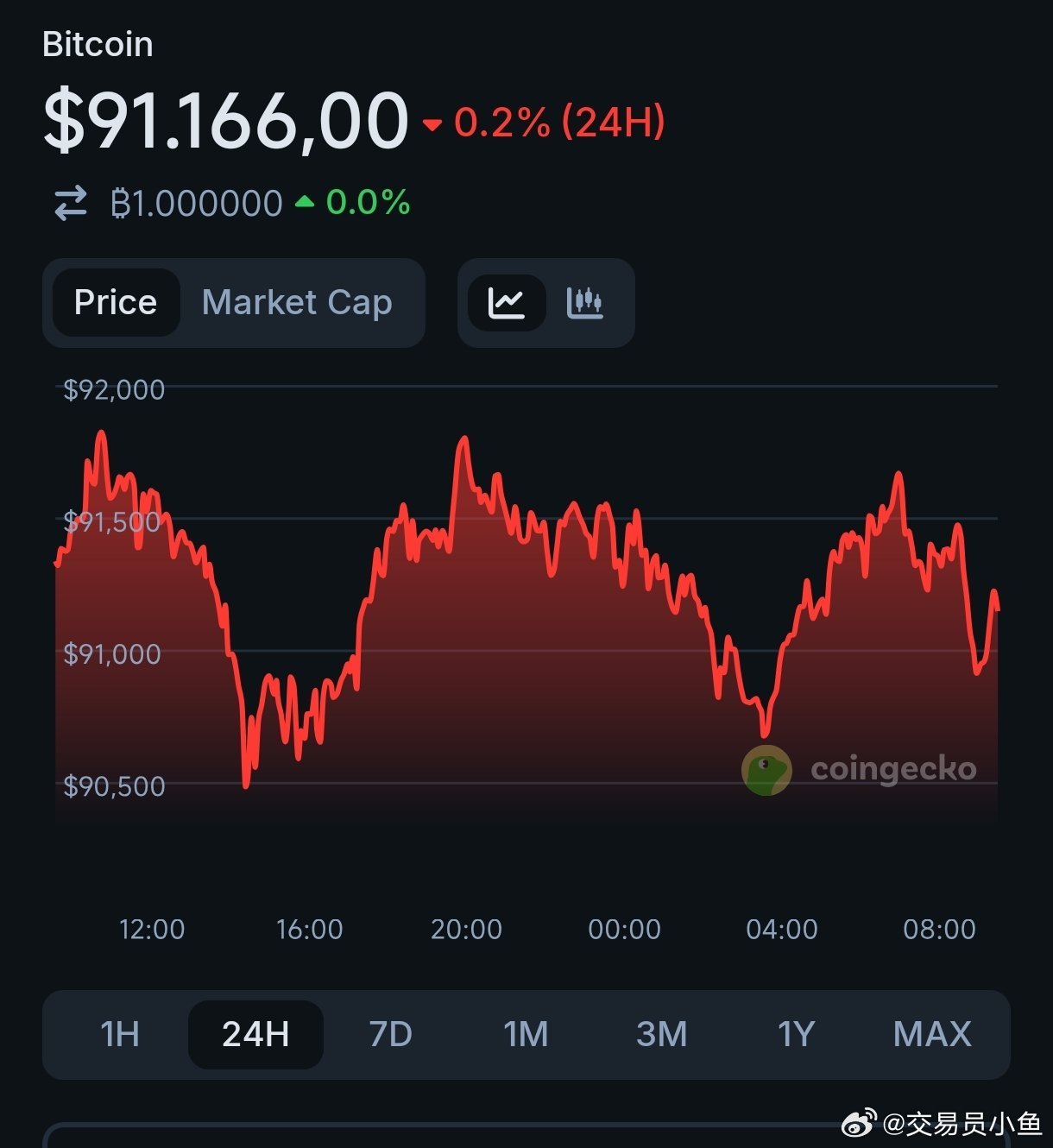1053x1148 pixels.
Task: Select the 1H time range
Action: pyautogui.click(x=120, y=1034)
